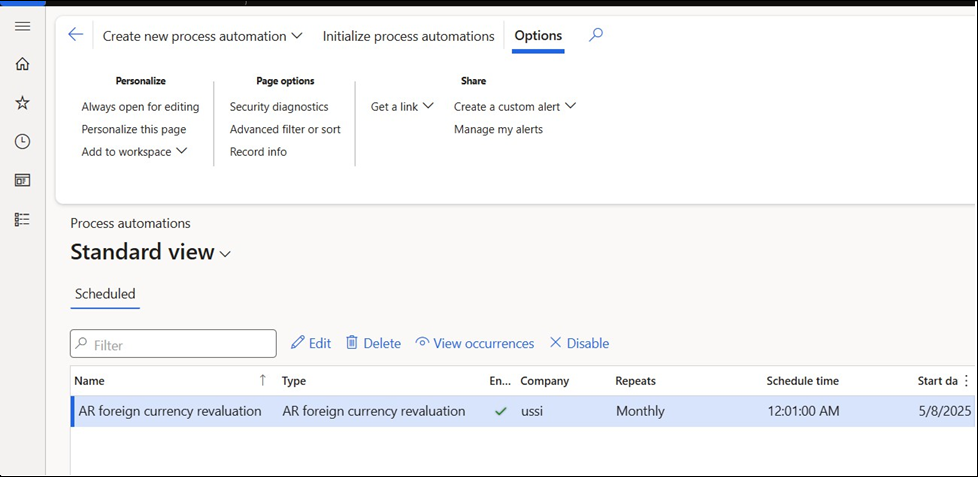Image resolution: width=978 pixels, height=477 pixels.
Task: Open Workspaces icon in sidebar
Action: pyautogui.click(x=22, y=180)
